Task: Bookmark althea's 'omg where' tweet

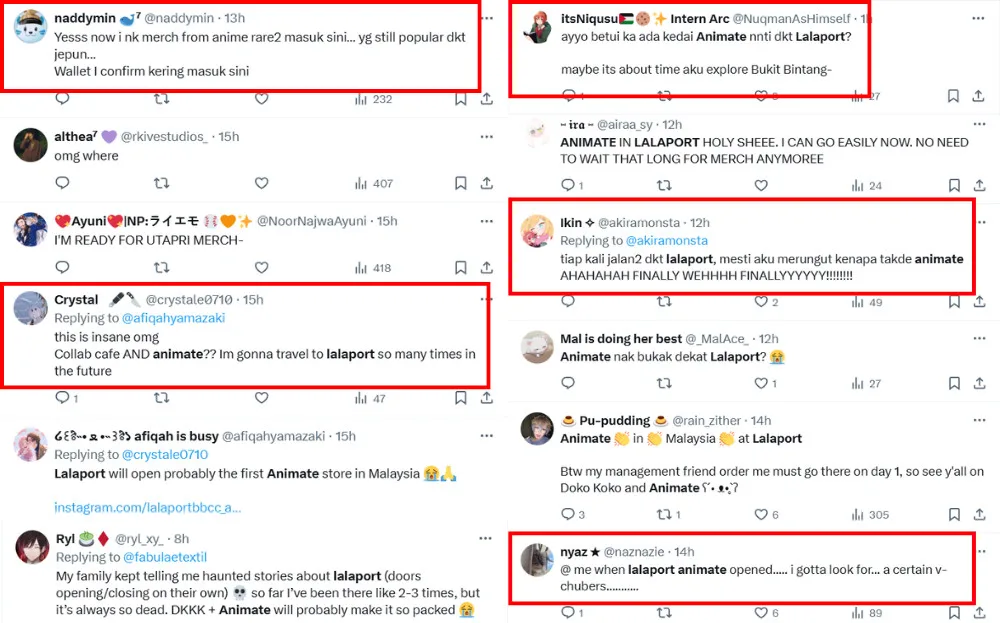Action: coord(460,183)
